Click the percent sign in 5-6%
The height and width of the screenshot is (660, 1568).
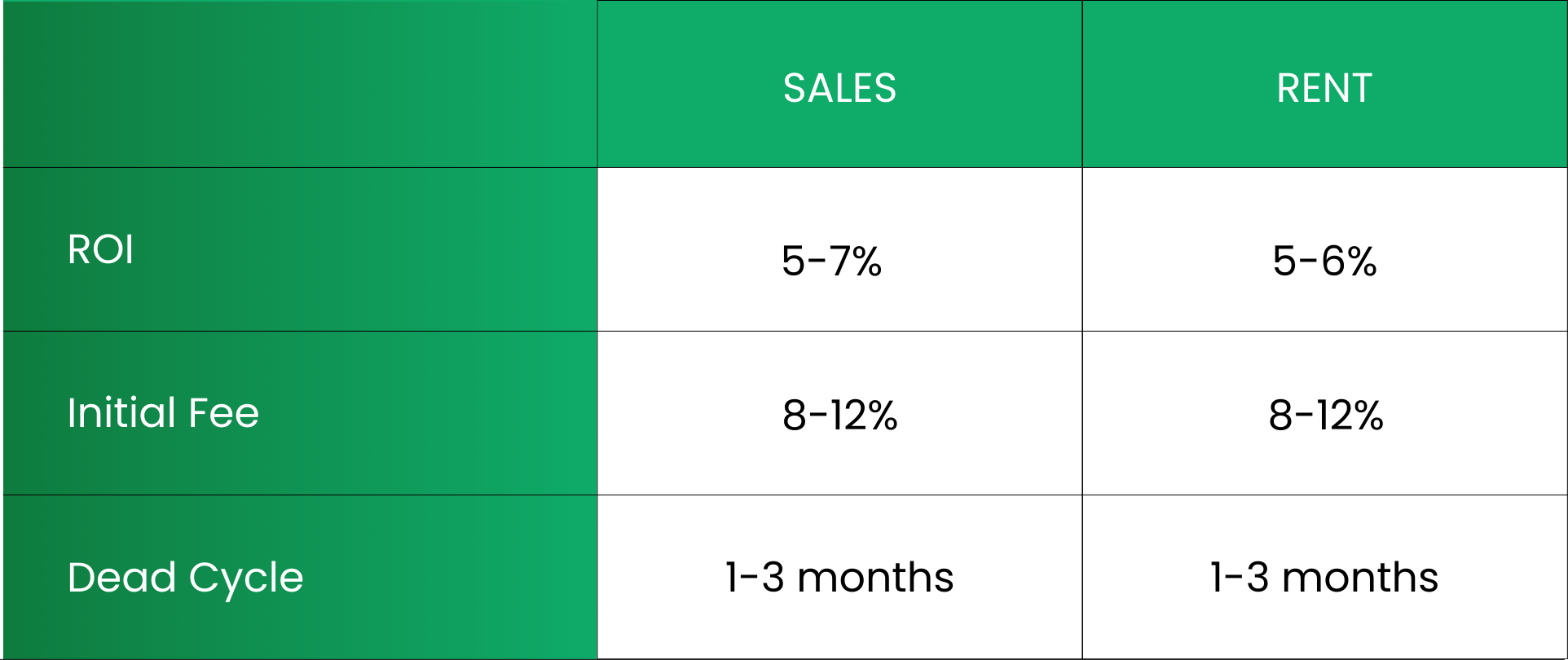[1360, 262]
